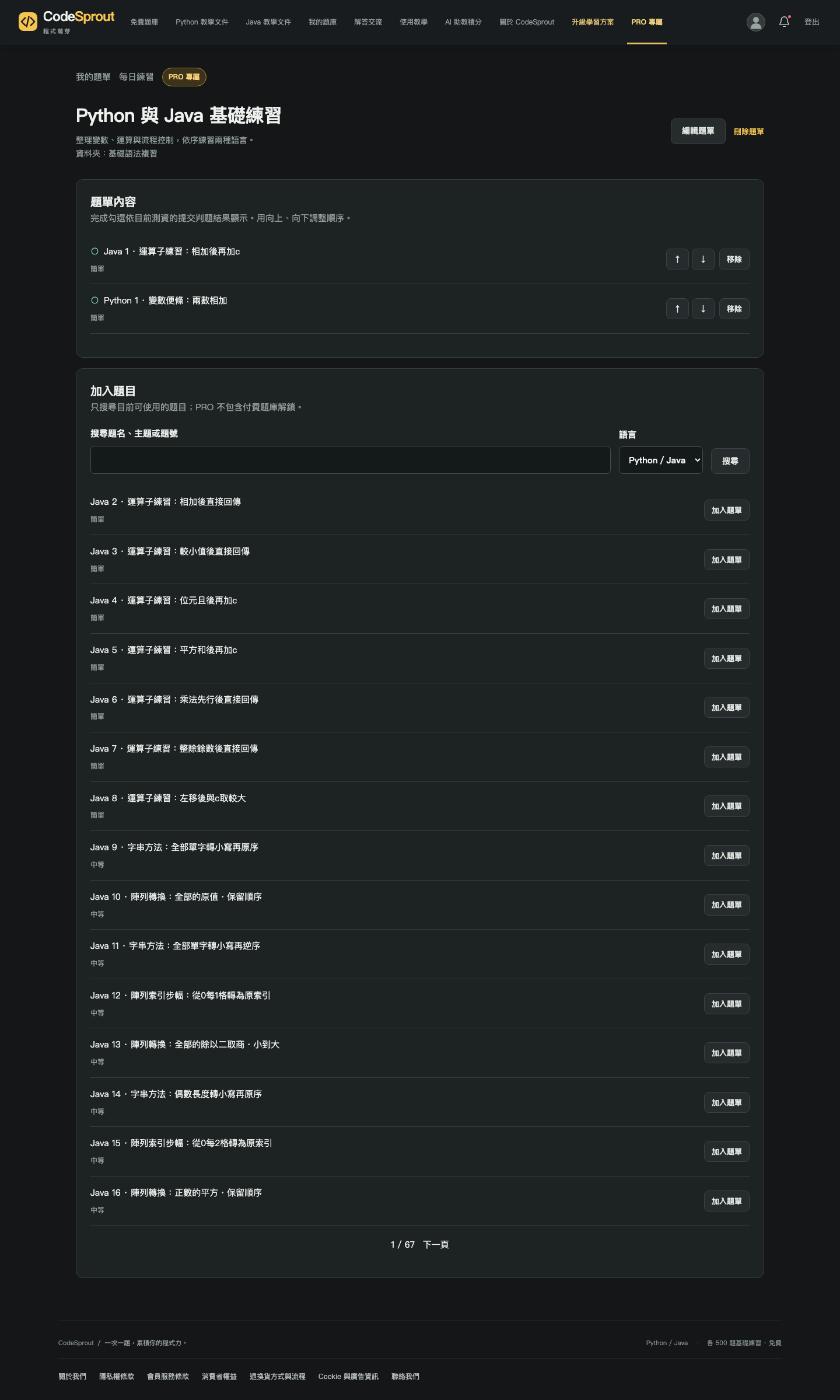
Task: Click Java 7 整除餘數後直接回傳 title
Action: 174,749
